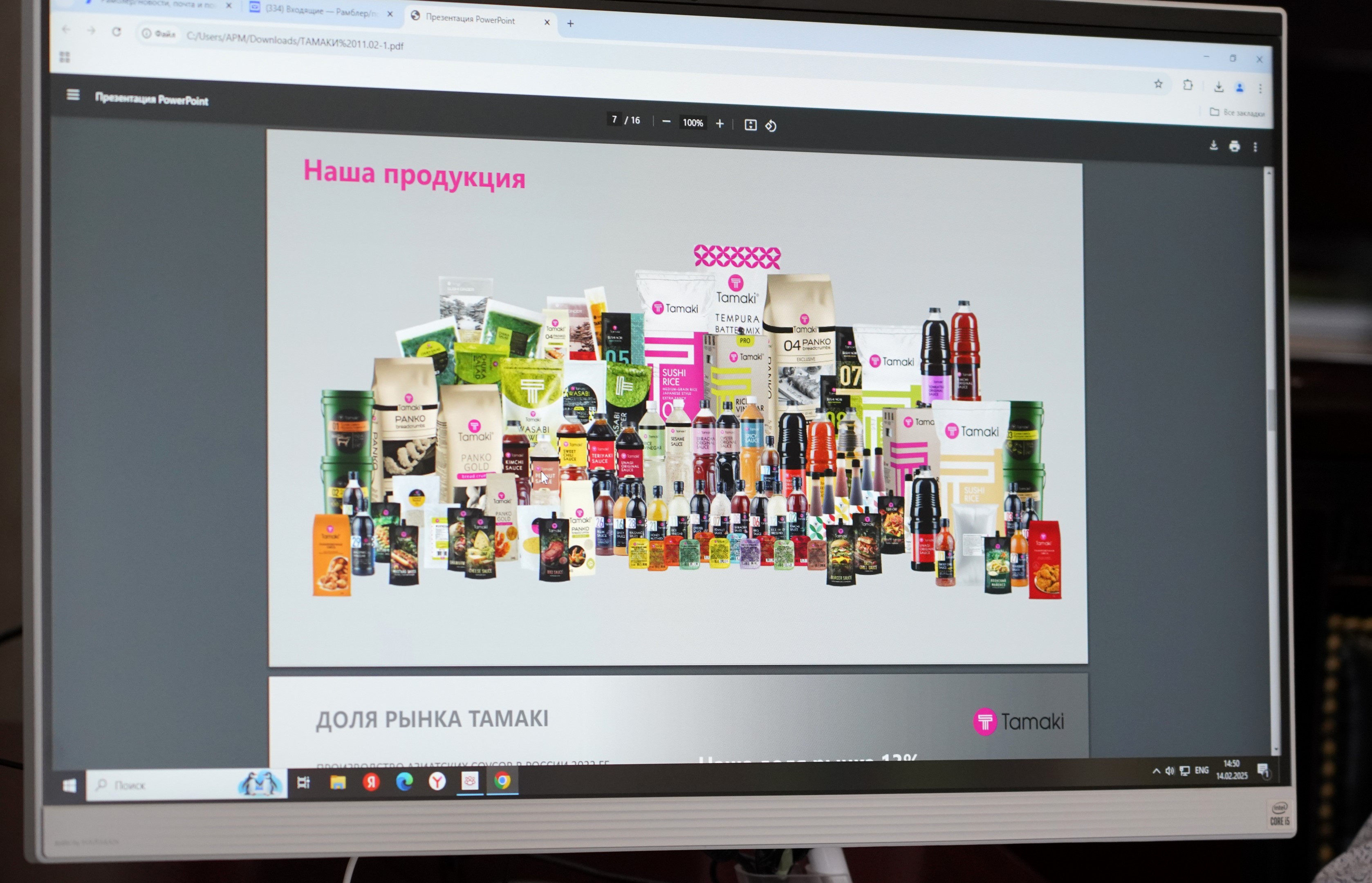Open Chrome downloads tray icon
Viewport: 1372px width, 883px height.
tap(1218, 87)
